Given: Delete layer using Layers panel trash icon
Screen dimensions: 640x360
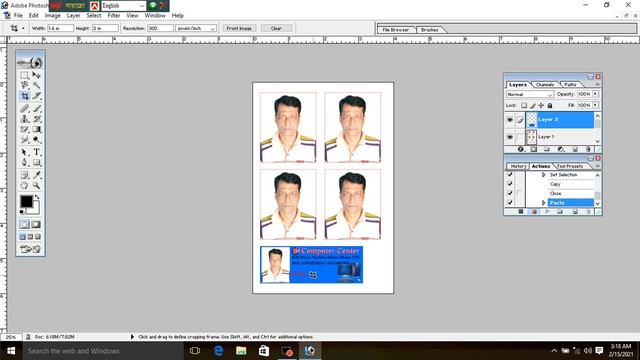Looking at the screenshot, I should [588, 149].
